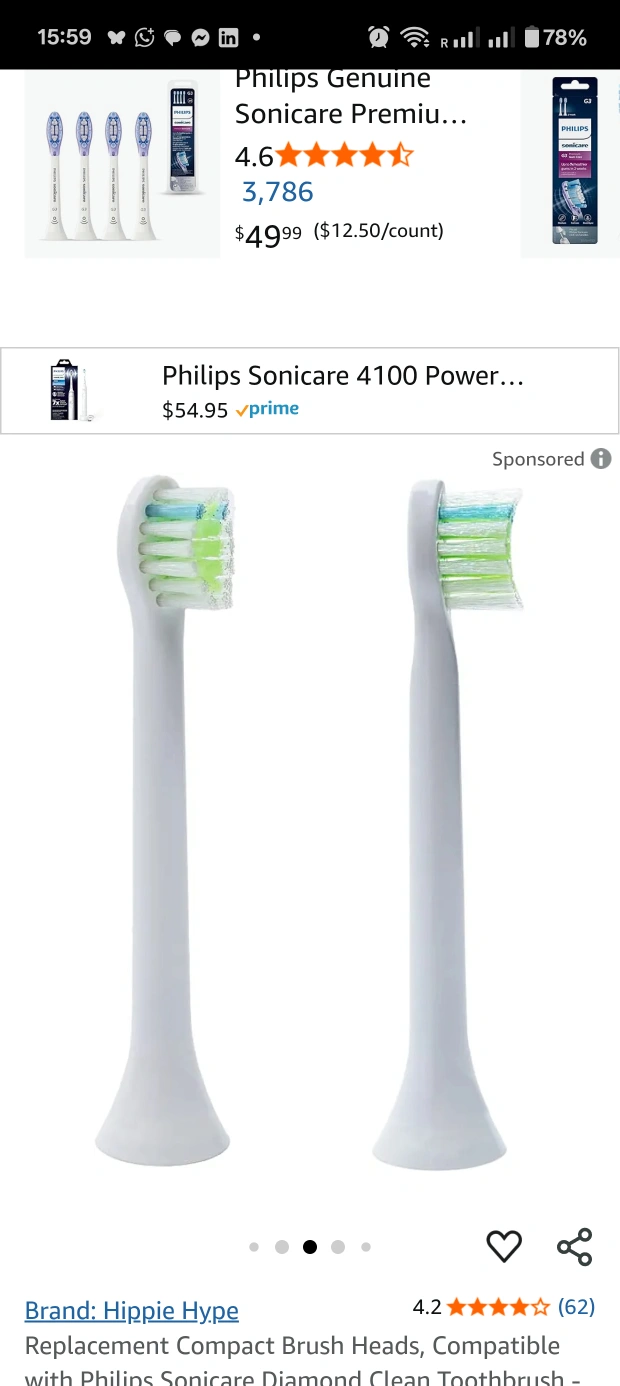Open Philips Sonicare 4100 Power banner
This screenshot has width=620, height=1386.
[x=310, y=391]
